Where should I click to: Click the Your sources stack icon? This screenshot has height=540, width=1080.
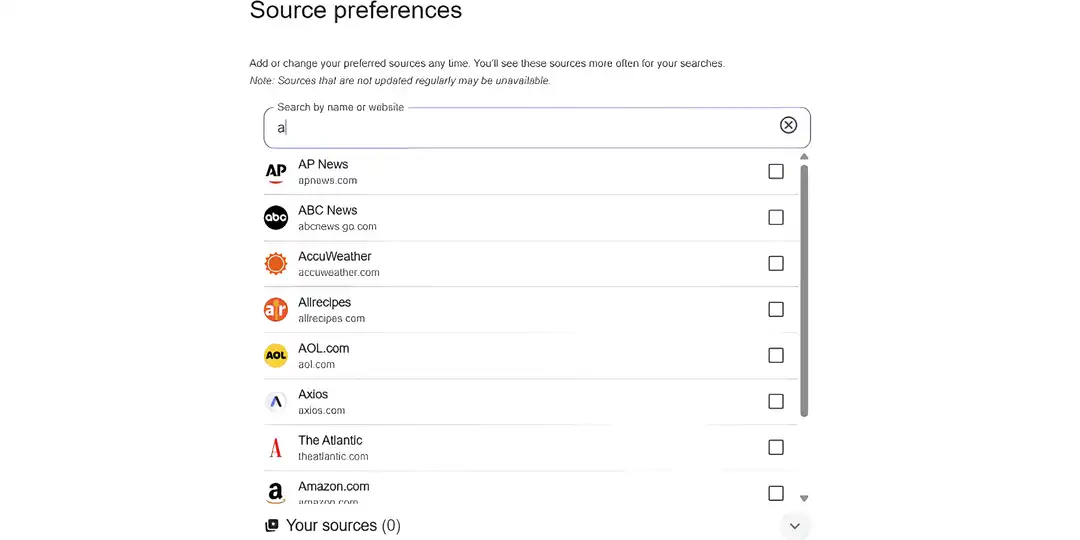(x=271, y=526)
